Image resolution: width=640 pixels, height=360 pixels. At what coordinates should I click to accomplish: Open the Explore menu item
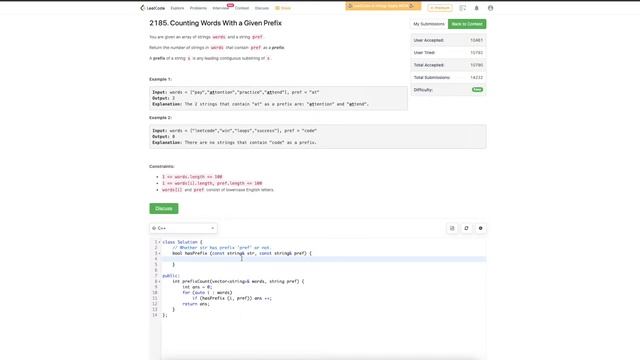click(177, 8)
